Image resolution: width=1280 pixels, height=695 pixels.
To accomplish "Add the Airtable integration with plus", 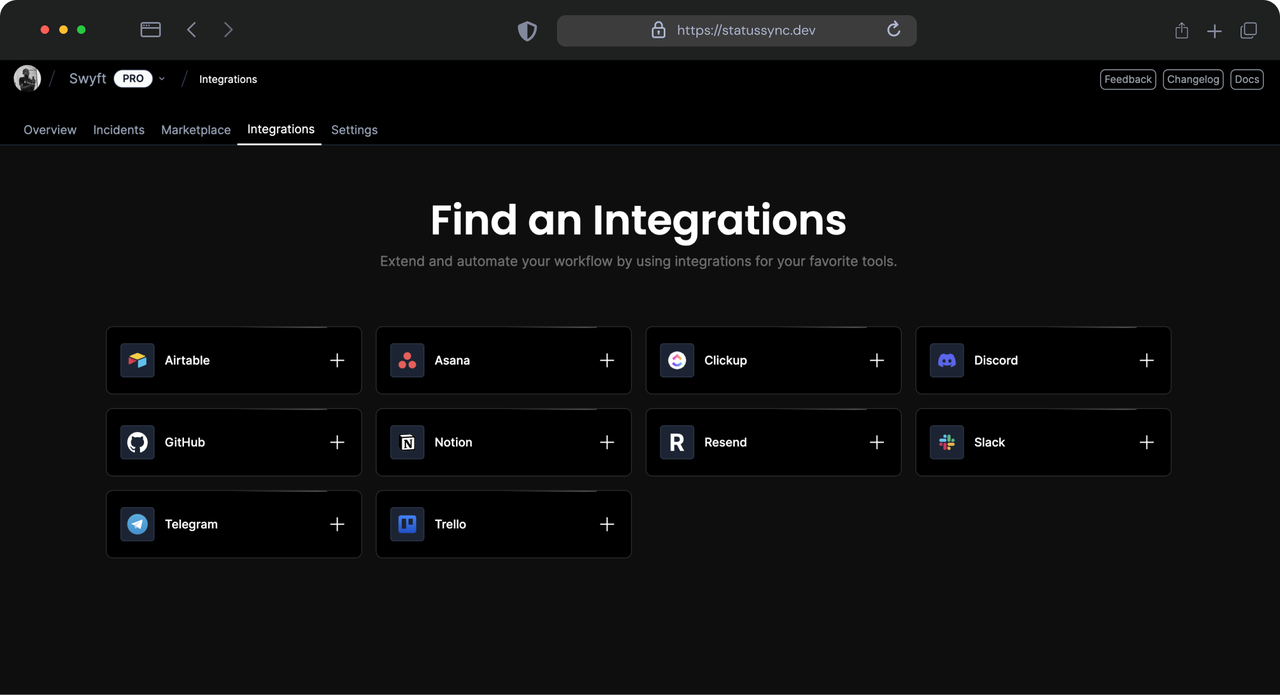I will click(x=337, y=360).
